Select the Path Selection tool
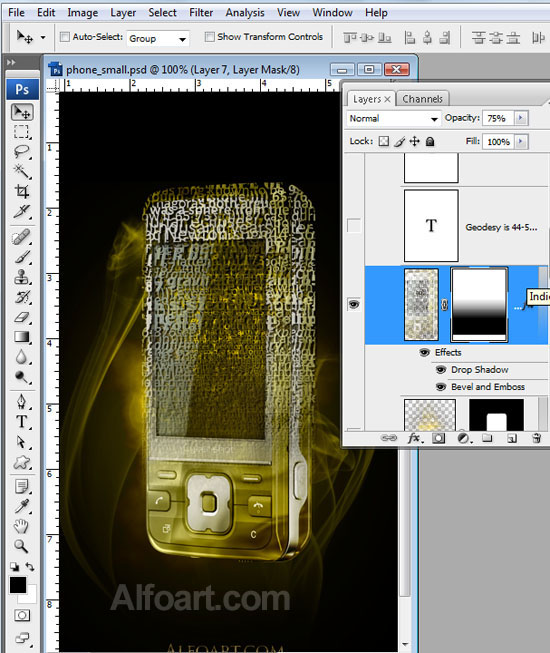Image resolution: width=550 pixels, height=653 pixels. point(21,441)
